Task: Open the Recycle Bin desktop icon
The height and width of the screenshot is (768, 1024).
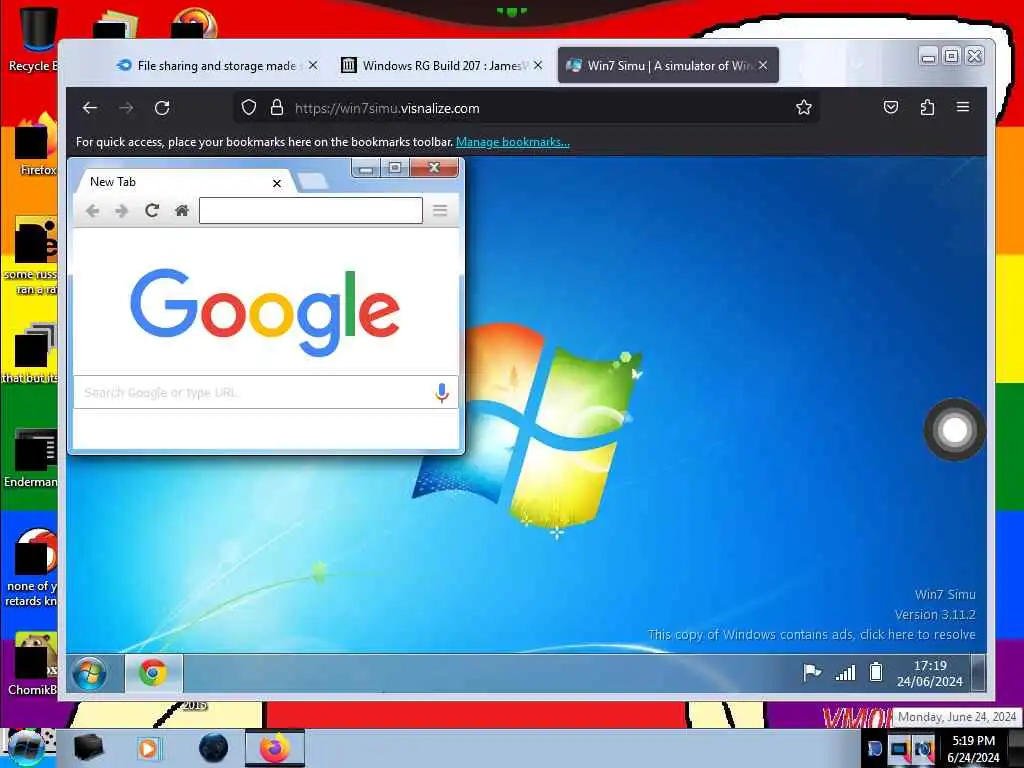Action: click(x=33, y=39)
